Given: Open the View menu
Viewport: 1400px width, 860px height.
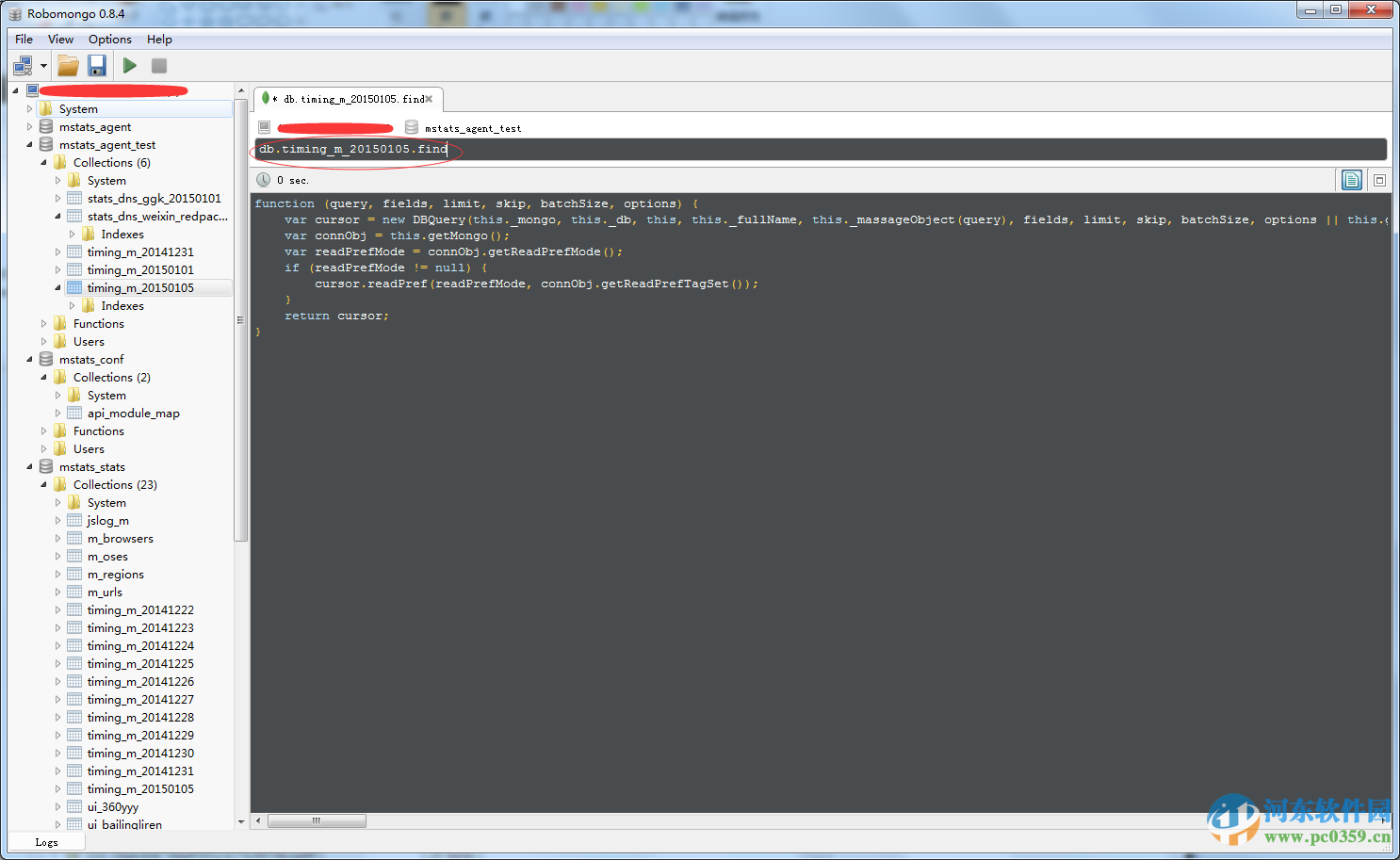Looking at the screenshot, I should [x=60, y=40].
